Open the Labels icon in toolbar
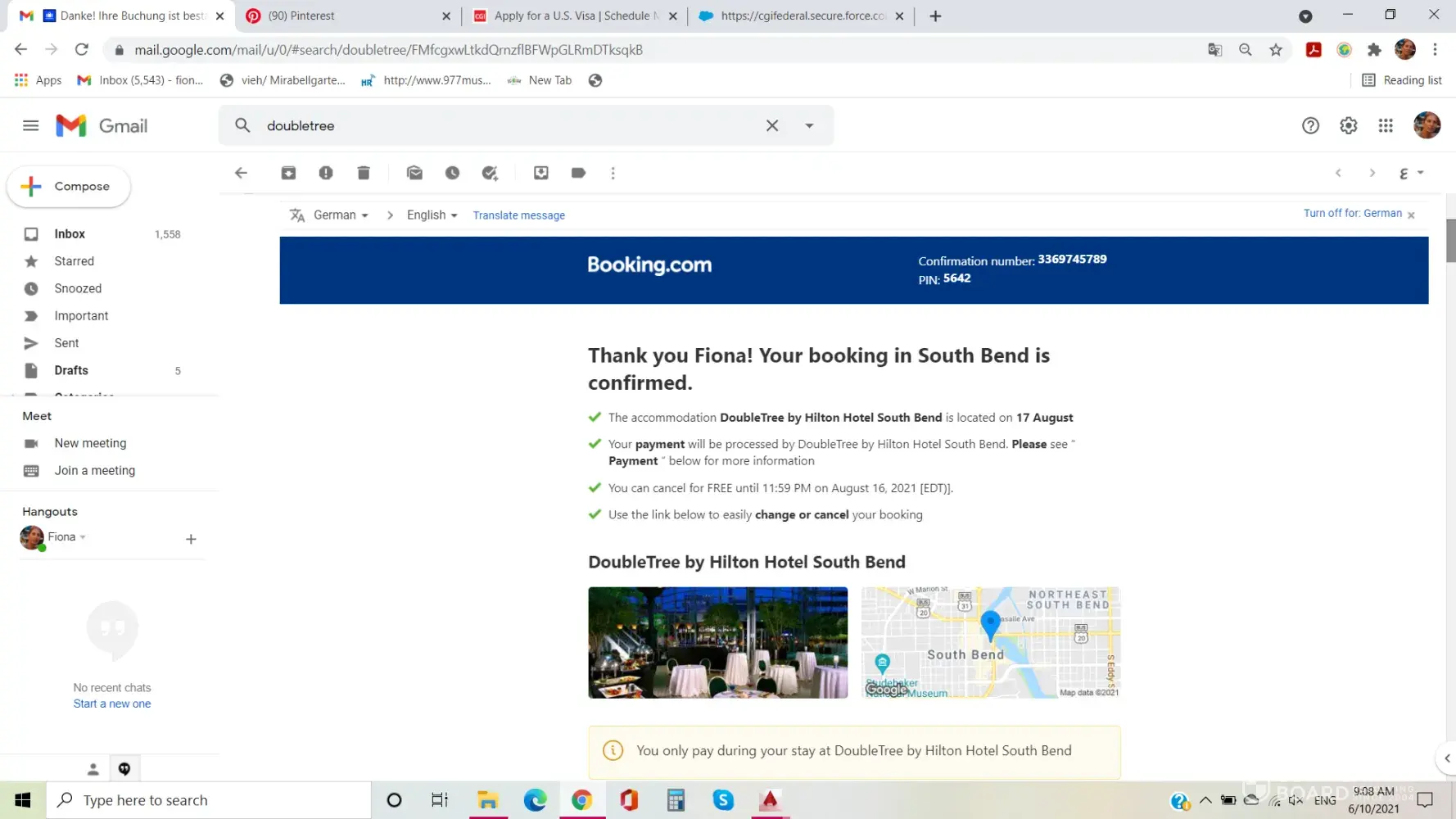This screenshot has width=1456, height=819. (x=578, y=173)
